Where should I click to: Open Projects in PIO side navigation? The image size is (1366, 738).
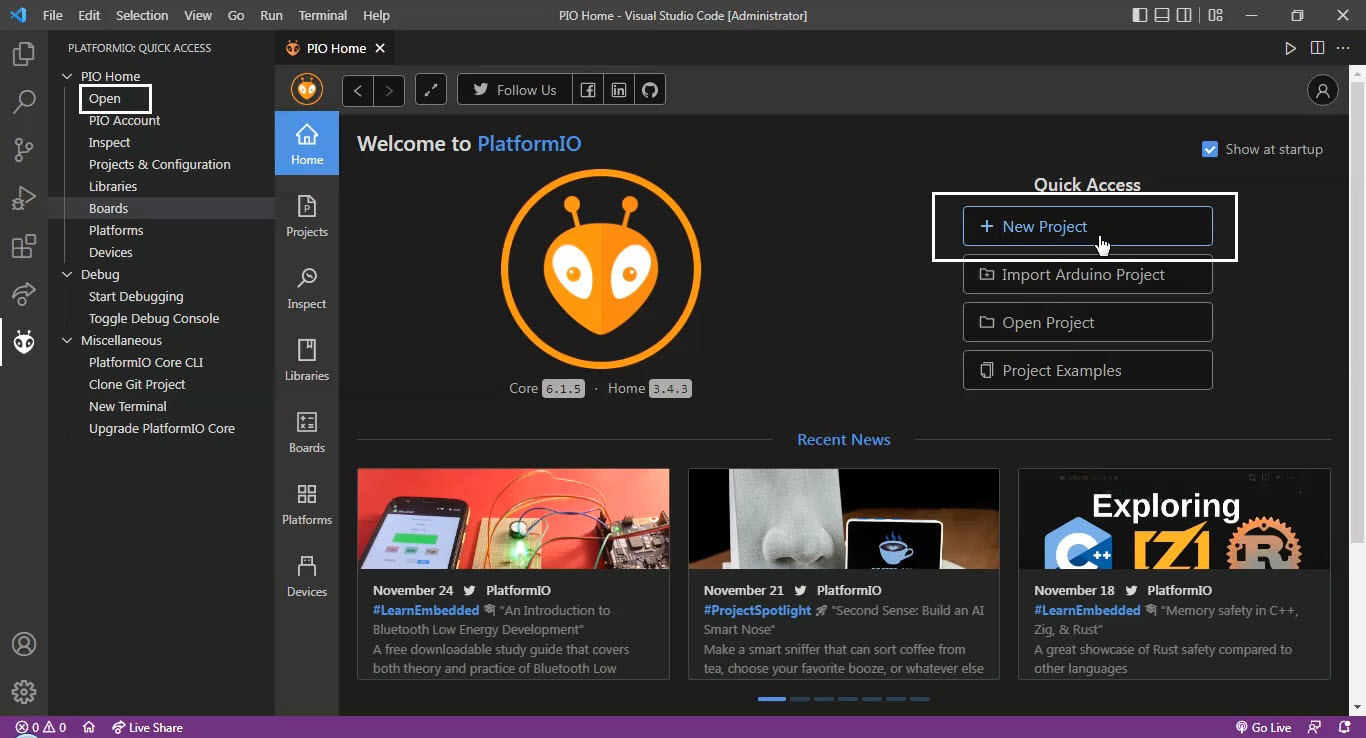(x=307, y=216)
